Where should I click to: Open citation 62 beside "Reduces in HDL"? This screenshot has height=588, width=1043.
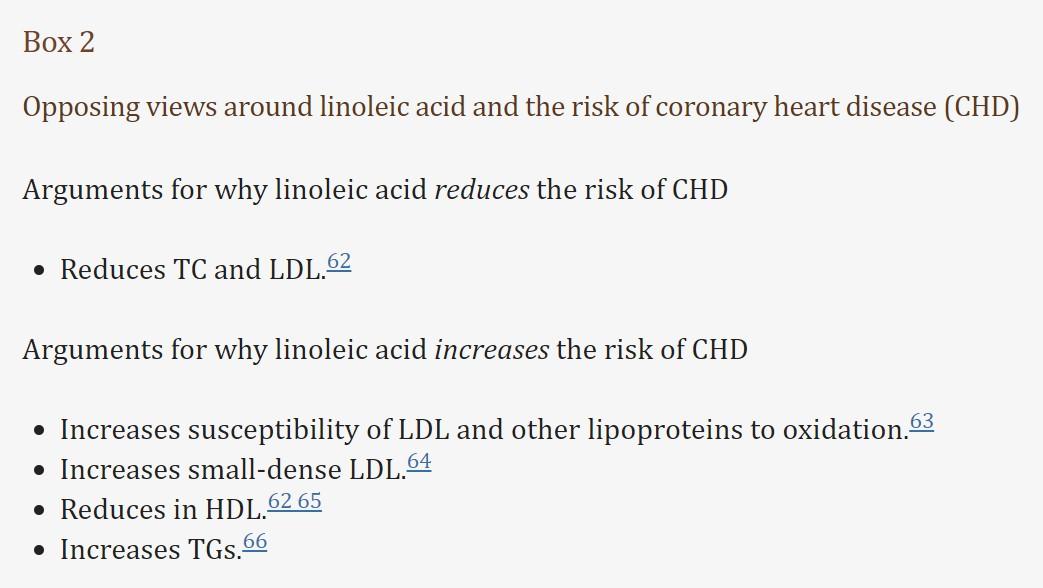coord(280,502)
